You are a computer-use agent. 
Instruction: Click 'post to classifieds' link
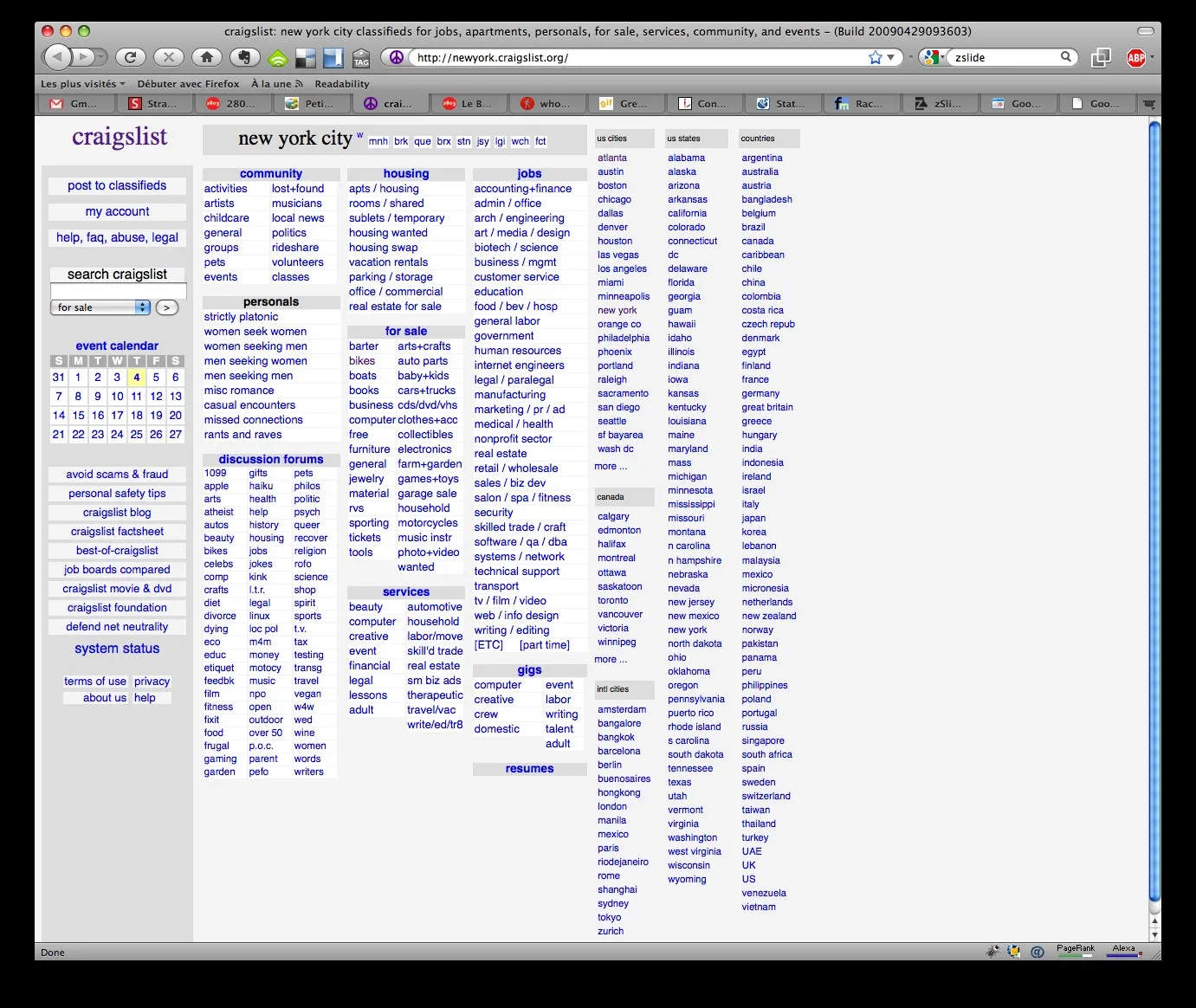[x=117, y=185]
